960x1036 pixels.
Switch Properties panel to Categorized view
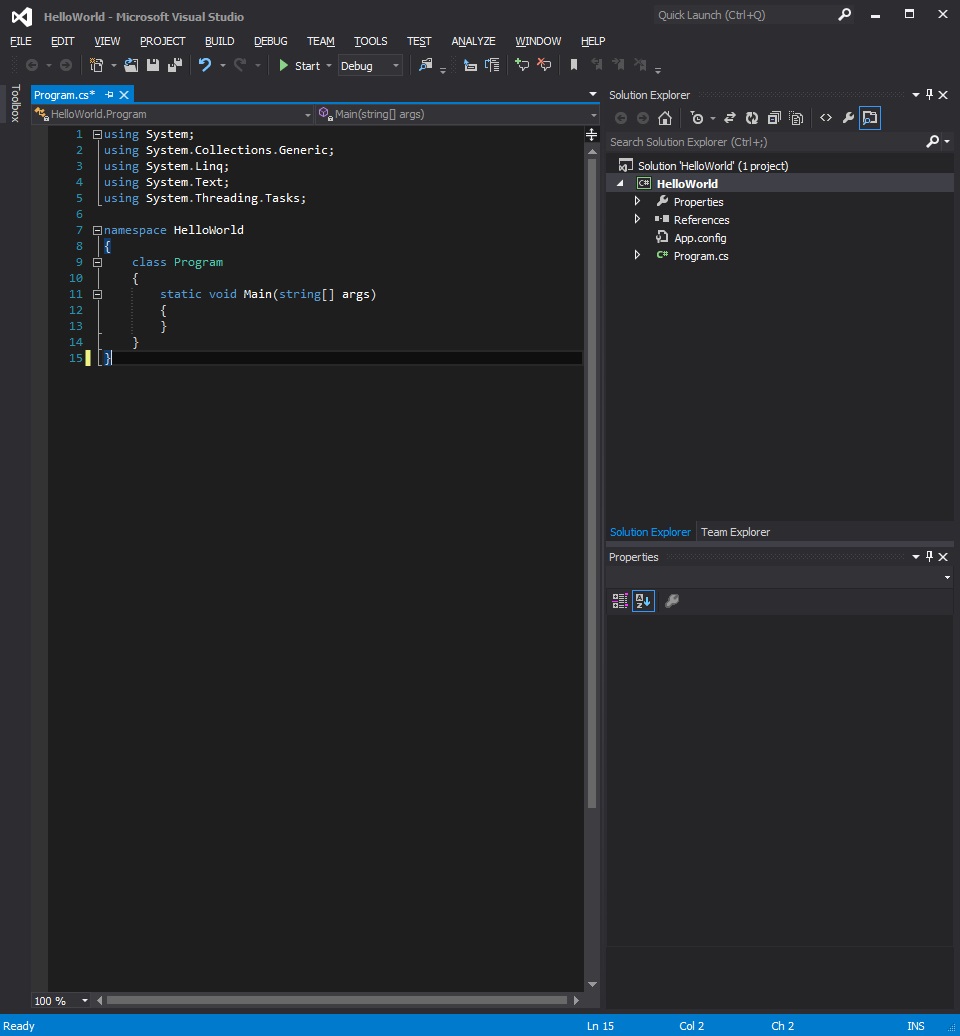(x=620, y=601)
